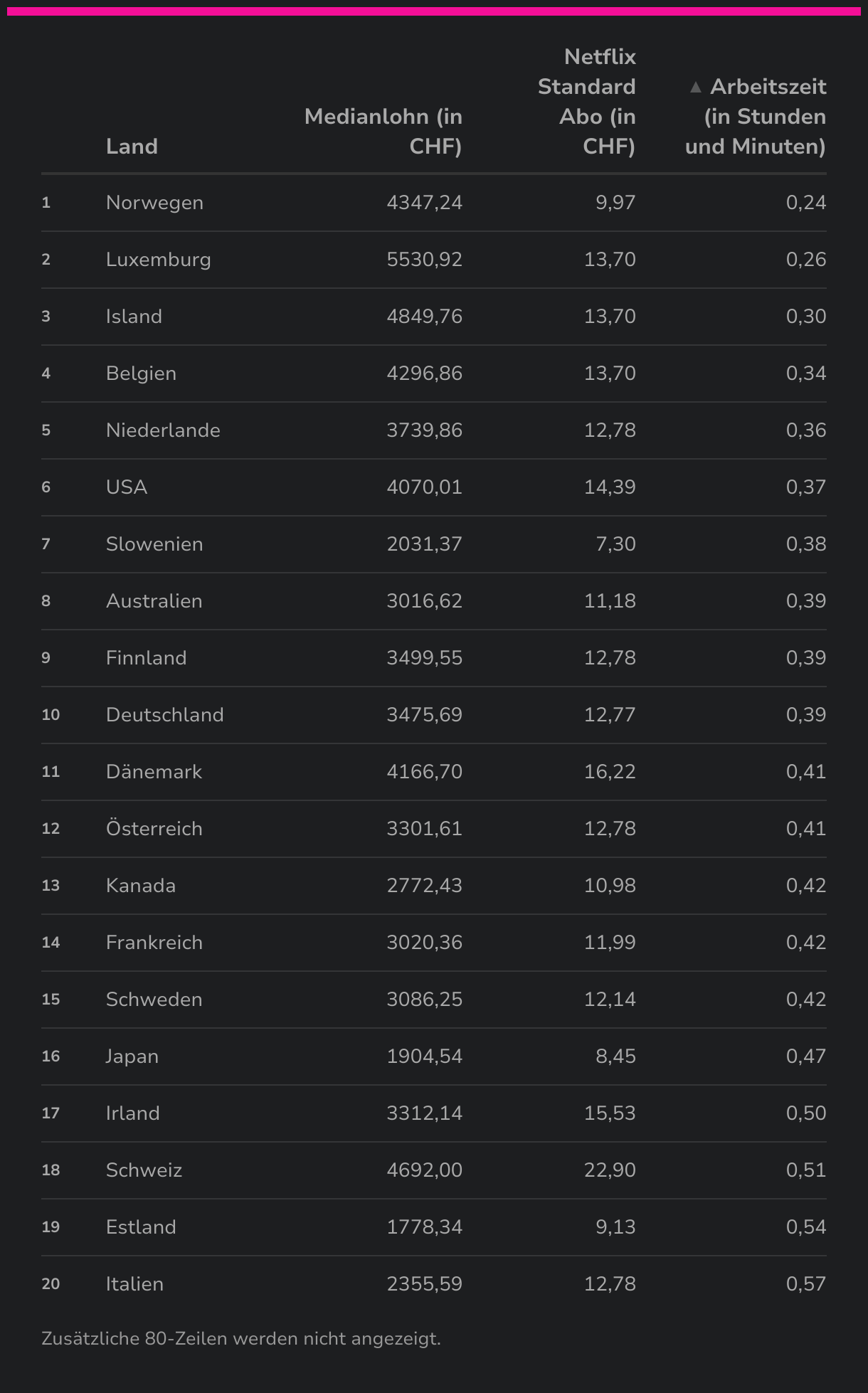Select Irland Arbeitszeit value 0,50
Image resolution: width=868 pixels, height=1393 pixels.
click(805, 1113)
